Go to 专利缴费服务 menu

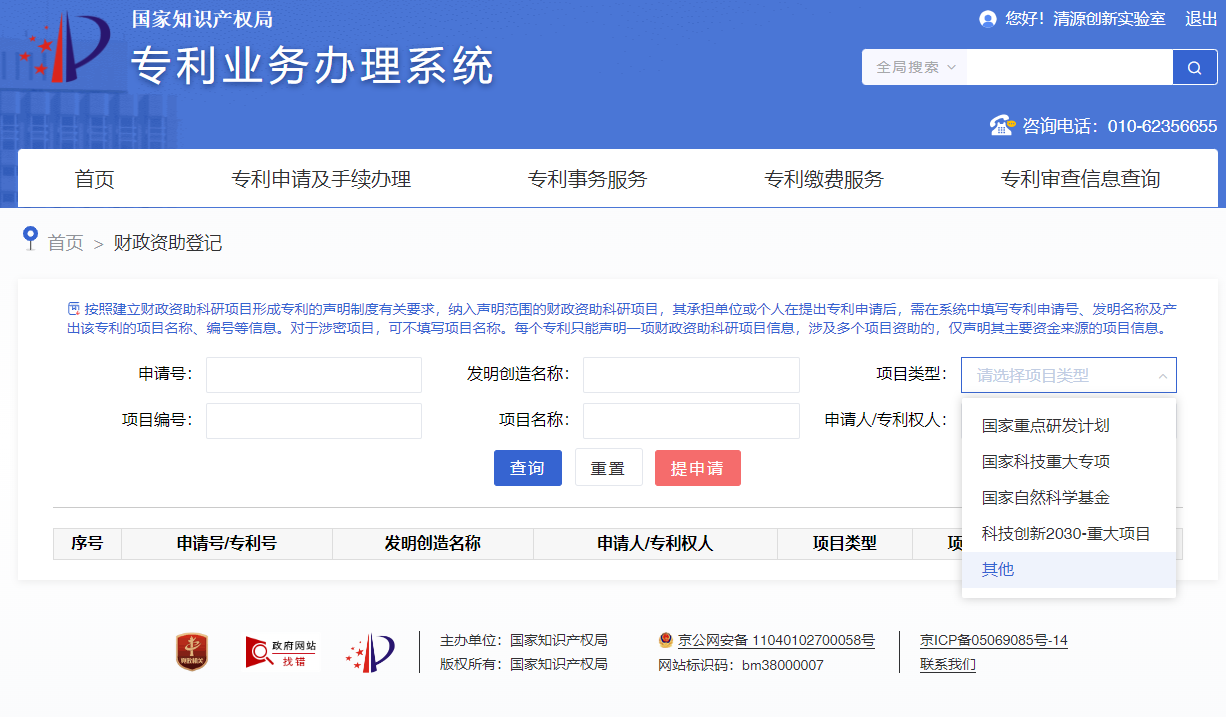824,180
